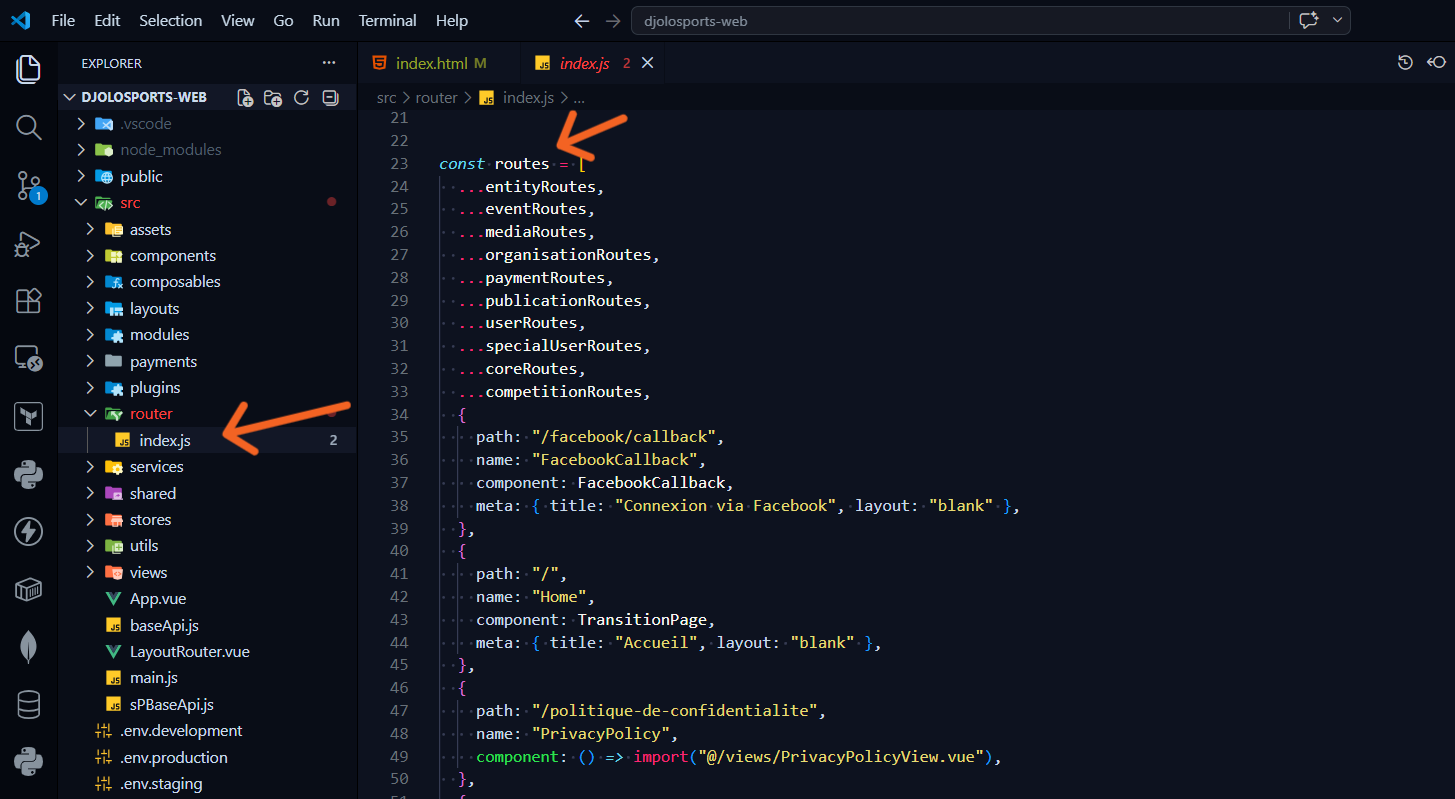1455x799 pixels.
Task: Click the New File icon in Explorer
Action: [243, 97]
